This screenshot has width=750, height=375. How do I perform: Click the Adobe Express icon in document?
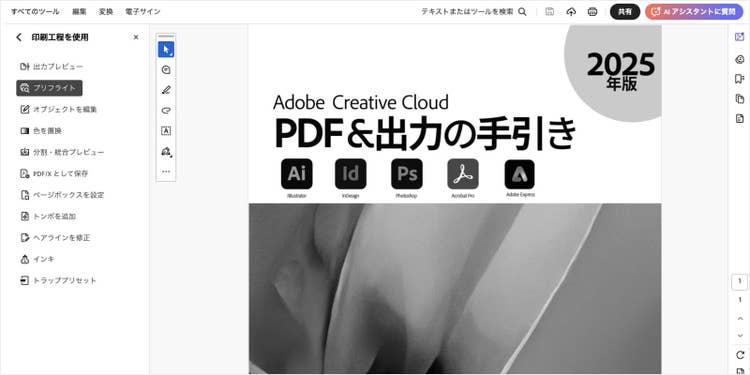pyautogui.click(x=519, y=174)
